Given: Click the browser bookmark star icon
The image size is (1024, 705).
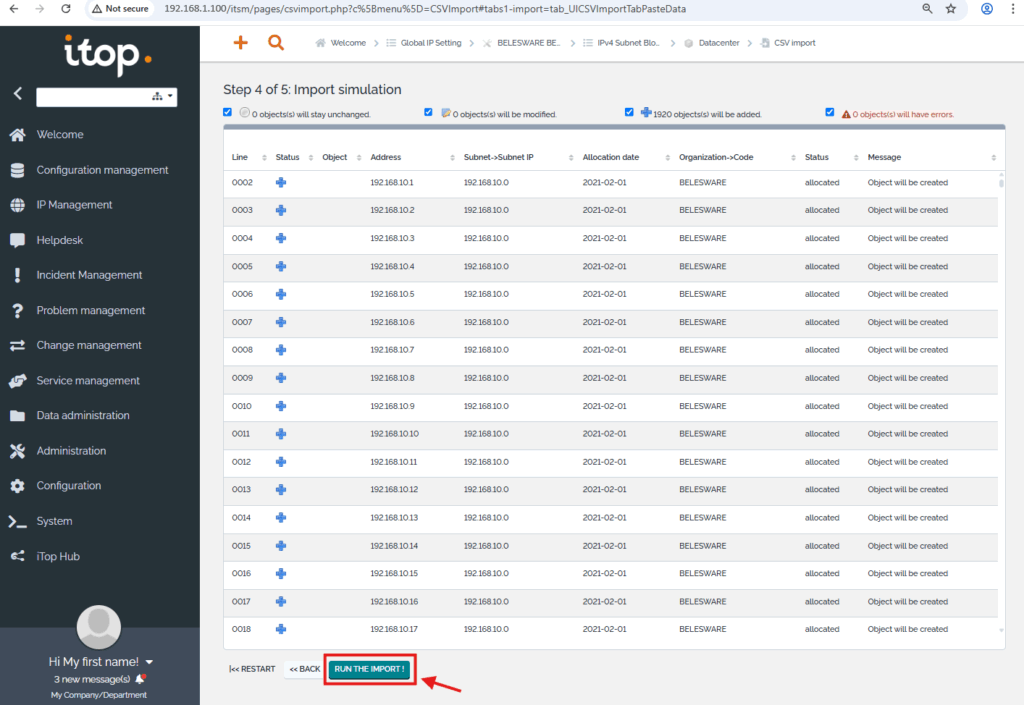Looking at the screenshot, I should tap(950, 8).
